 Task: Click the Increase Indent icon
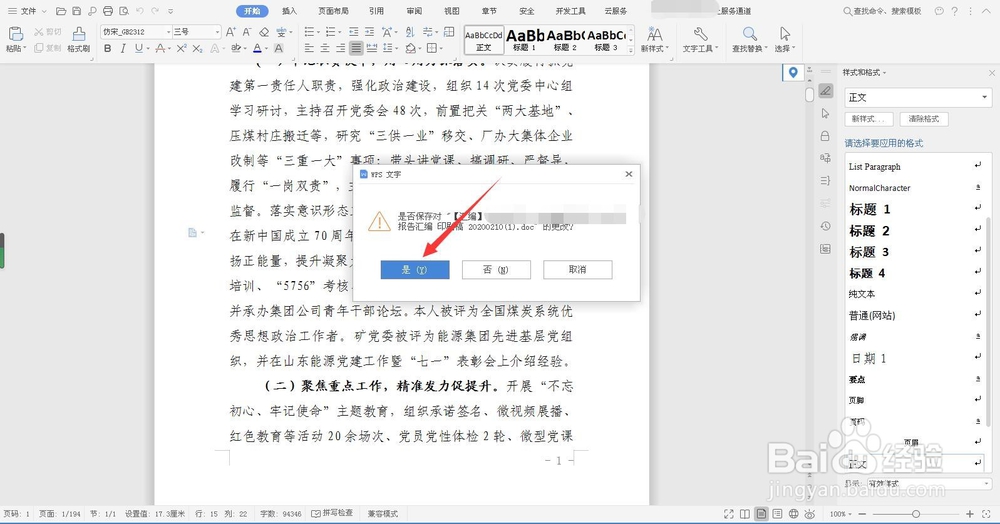(369, 32)
